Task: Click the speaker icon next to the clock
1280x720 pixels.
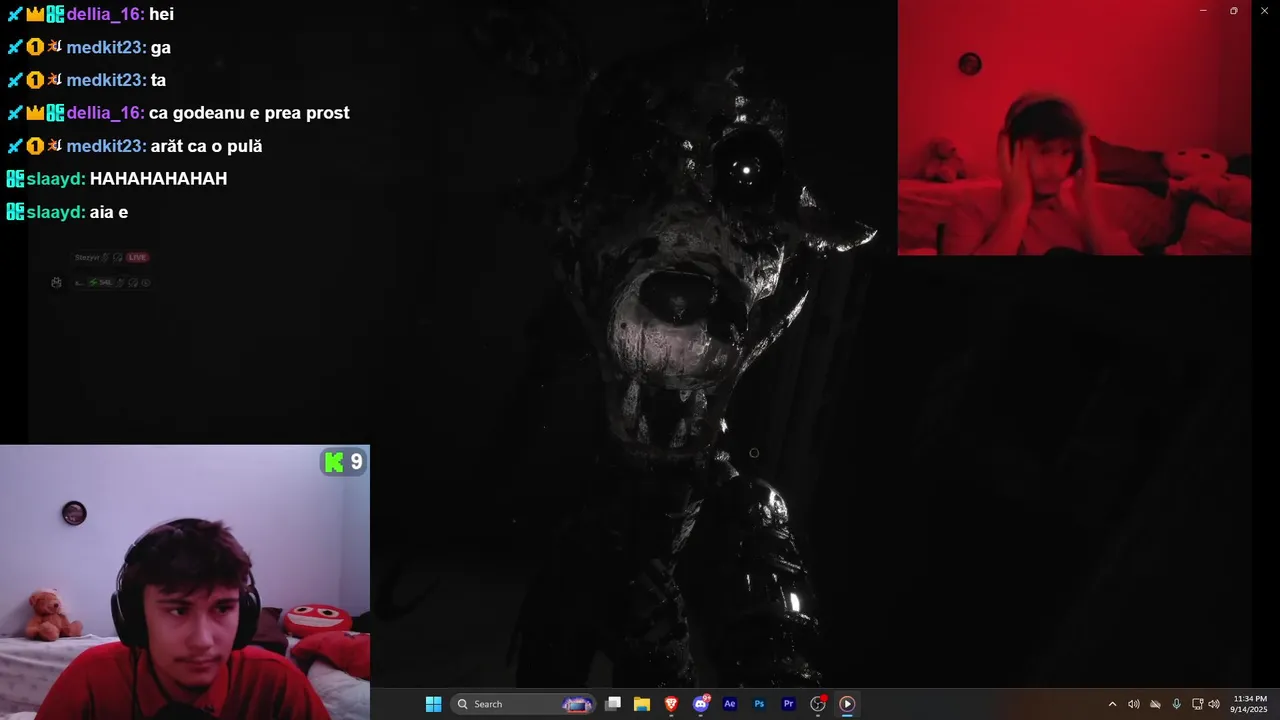Action: (x=1214, y=704)
